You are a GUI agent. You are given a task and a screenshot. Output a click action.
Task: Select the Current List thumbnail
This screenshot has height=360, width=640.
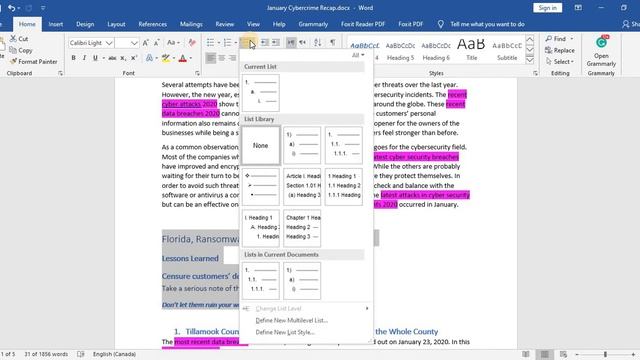(x=260, y=93)
